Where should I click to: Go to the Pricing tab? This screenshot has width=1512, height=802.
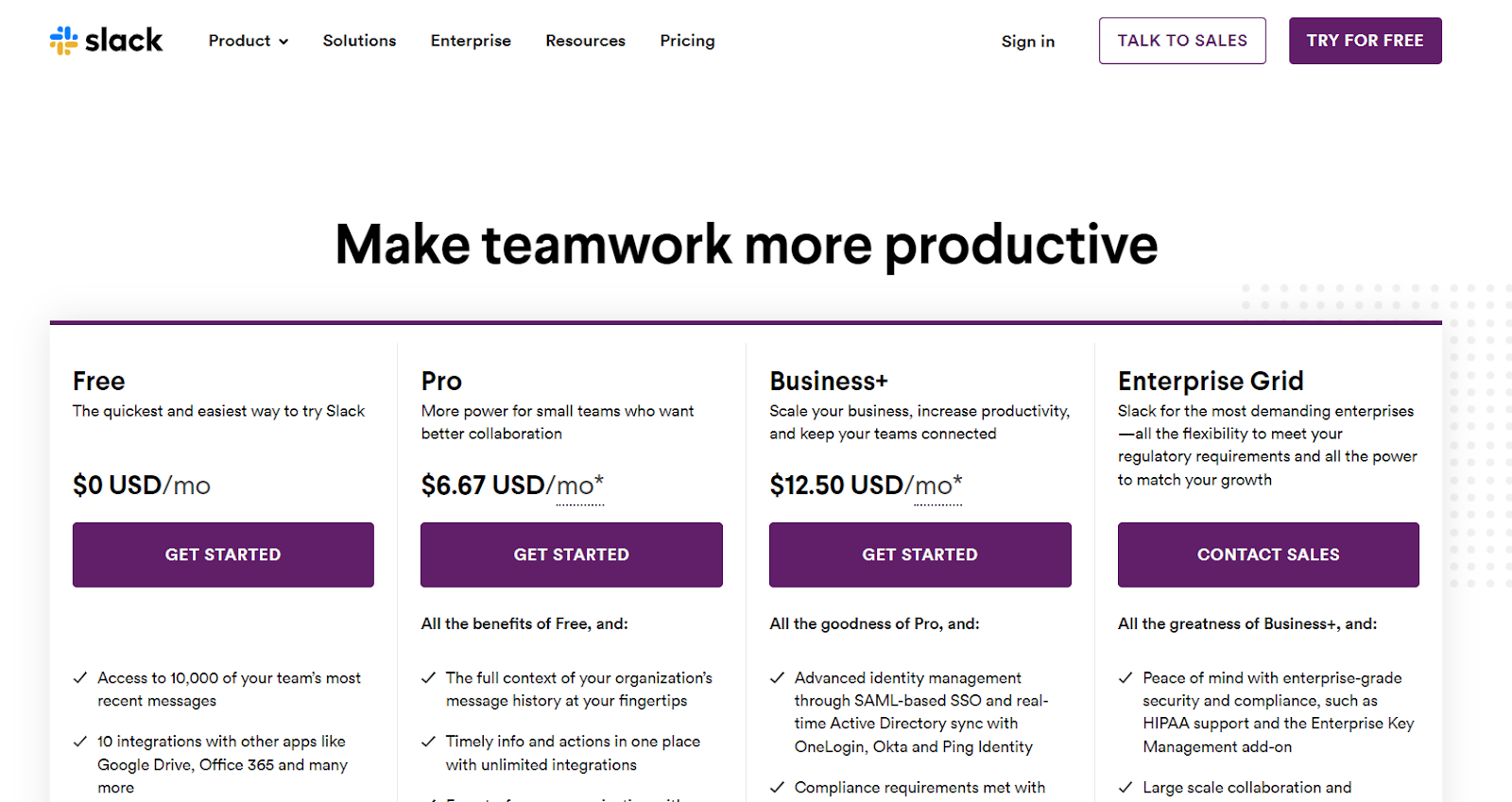pyautogui.click(x=687, y=41)
